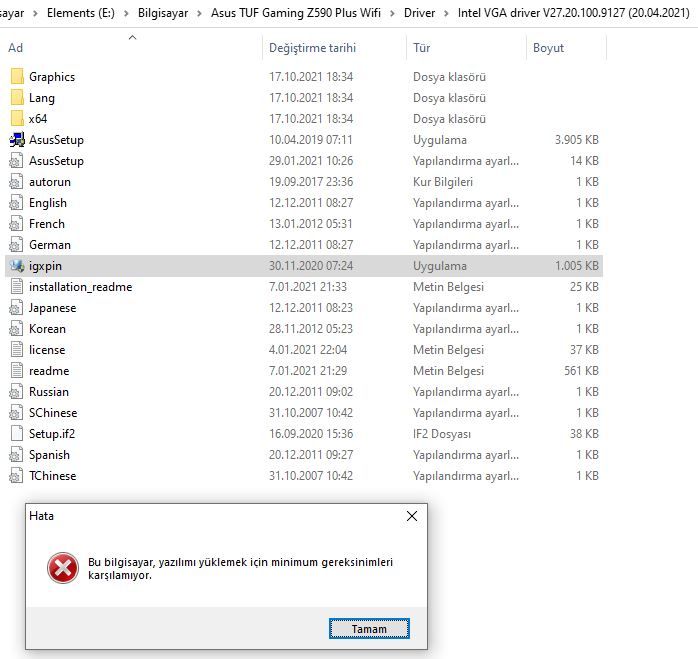Image resolution: width=698 pixels, height=659 pixels.
Task: Go to Driver folder in breadcrumb
Action: (x=419, y=13)
